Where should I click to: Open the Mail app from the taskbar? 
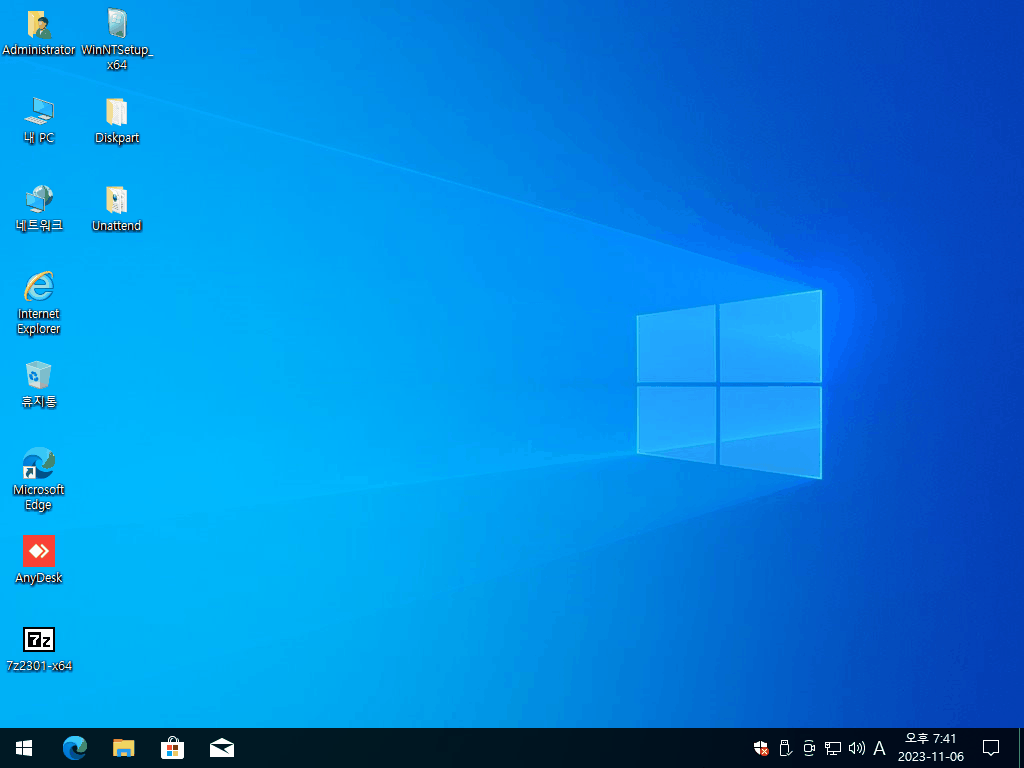(222, 748)
